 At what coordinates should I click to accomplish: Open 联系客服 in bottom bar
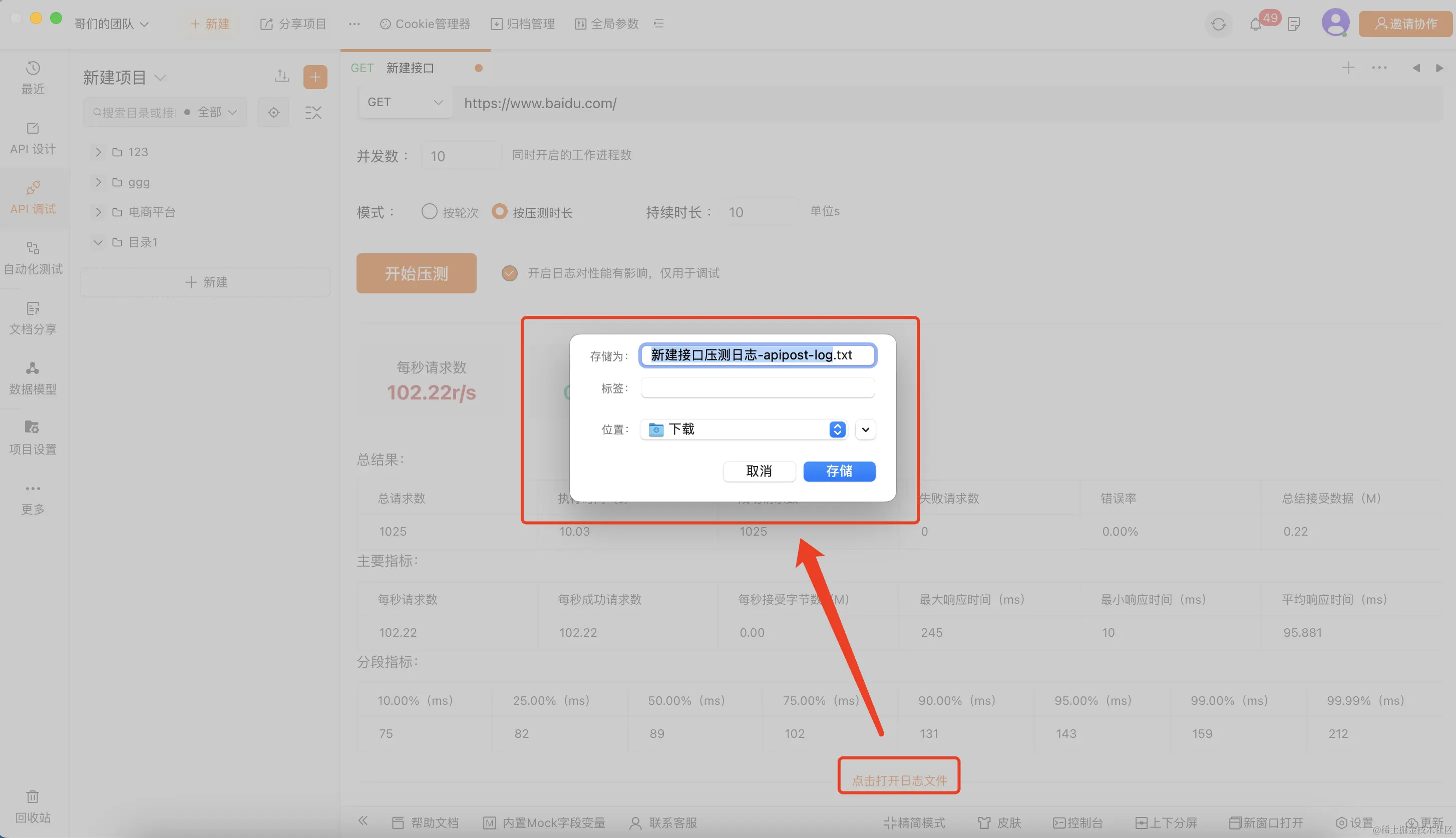[663, 822]
